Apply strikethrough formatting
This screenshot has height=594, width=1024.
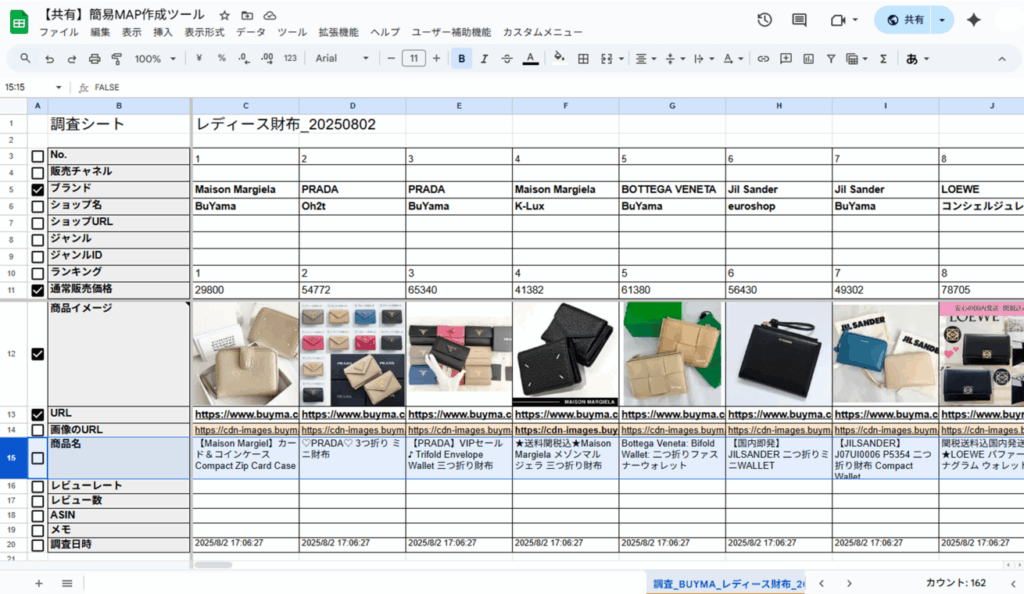click(x=507, y=59)
